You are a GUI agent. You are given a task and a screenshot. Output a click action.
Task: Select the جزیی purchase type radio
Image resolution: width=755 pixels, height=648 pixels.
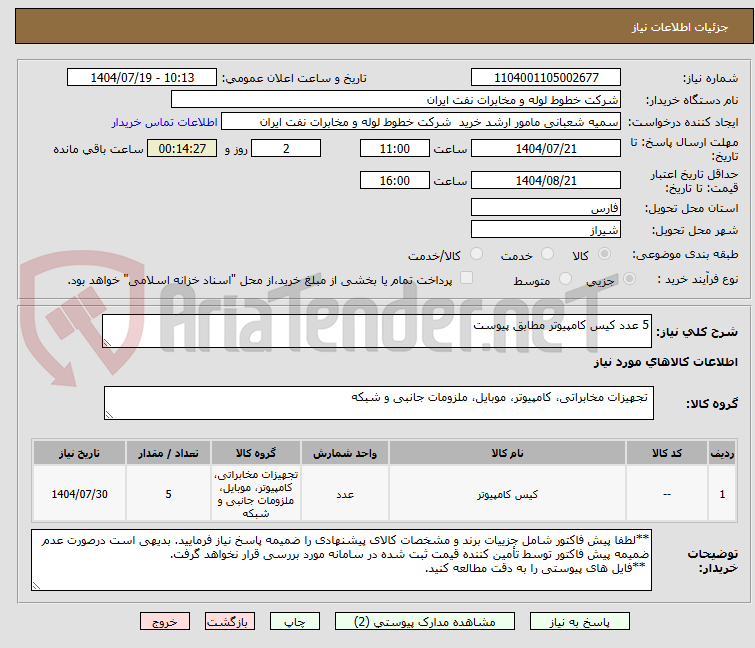[x=629, y=279]
